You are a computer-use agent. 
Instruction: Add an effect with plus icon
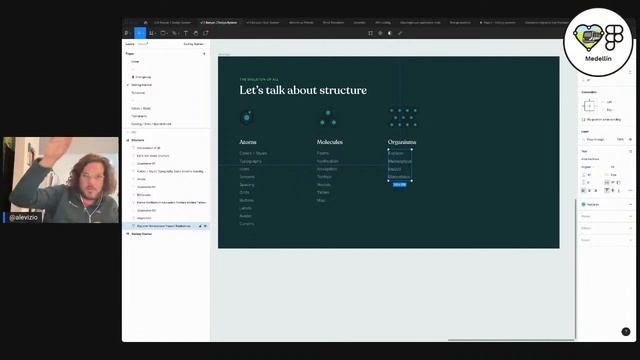630,228
